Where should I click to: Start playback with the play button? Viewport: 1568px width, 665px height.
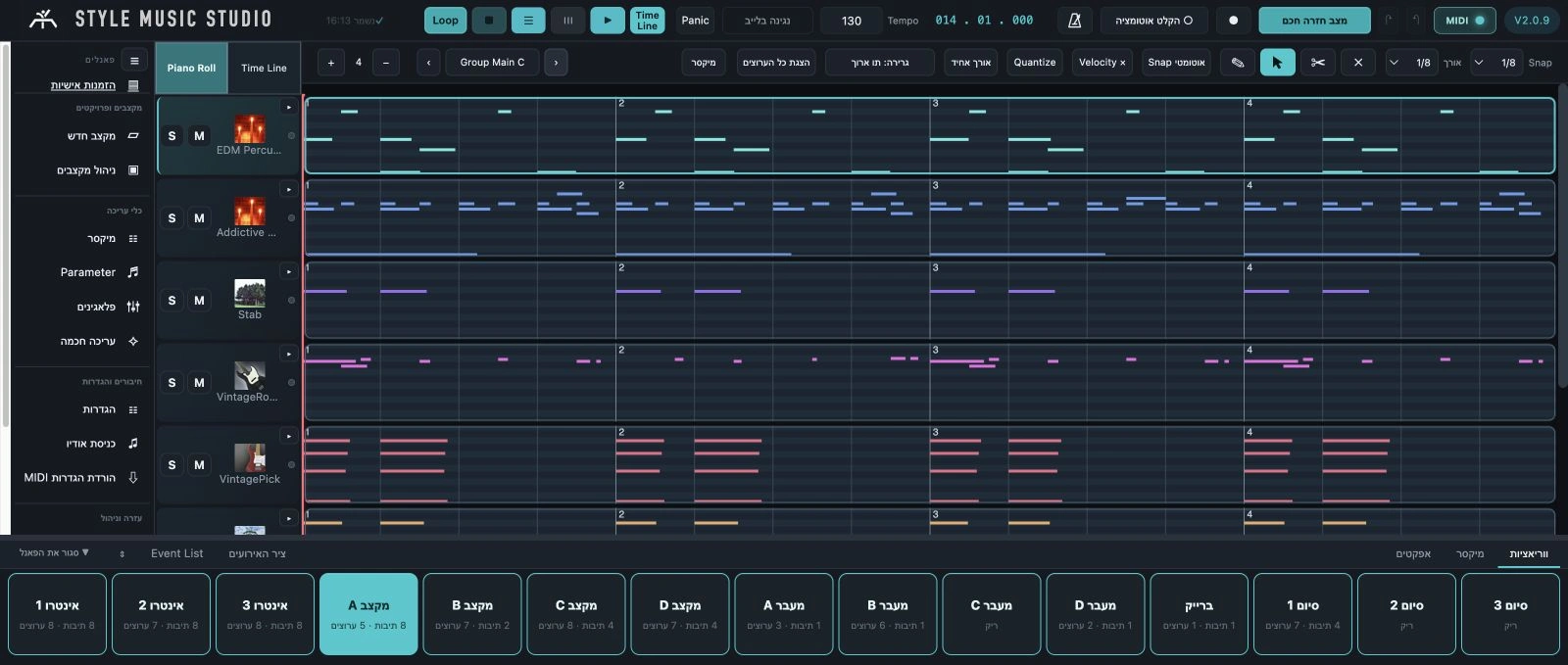[x=608, y=21]
